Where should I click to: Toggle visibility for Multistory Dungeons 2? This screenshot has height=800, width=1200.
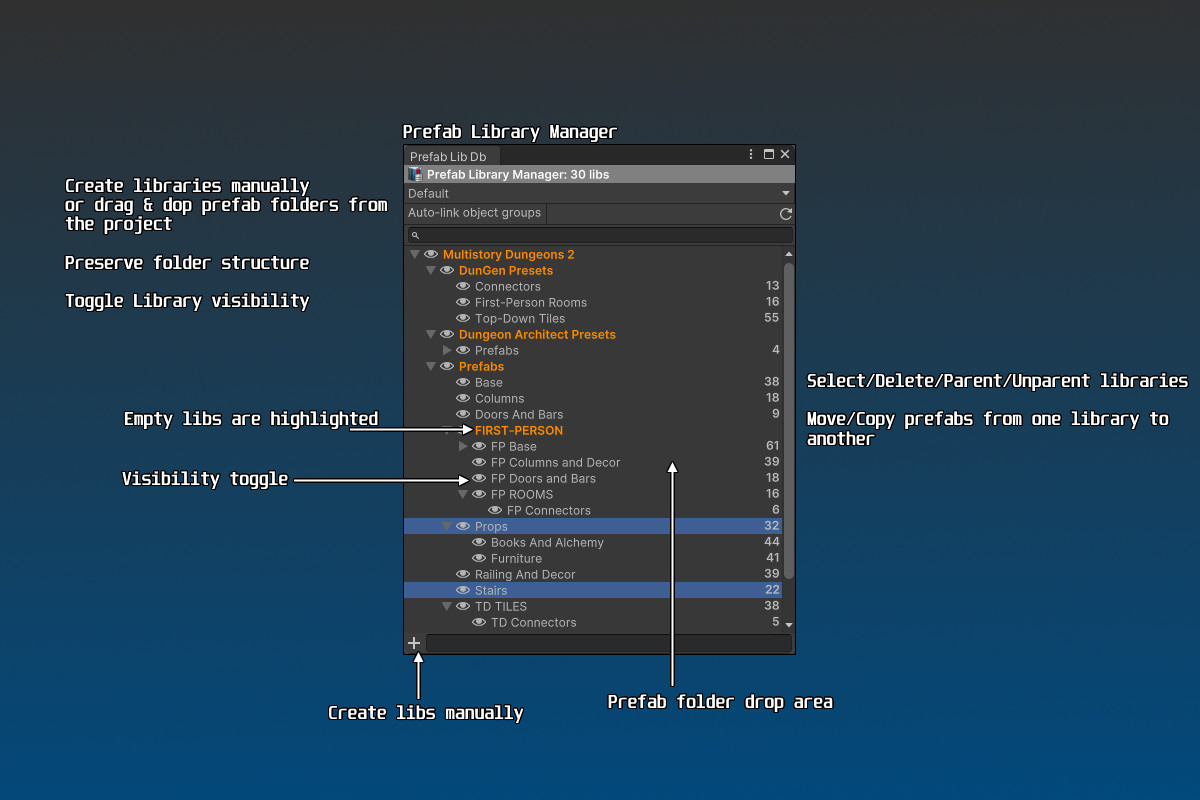point(431,254)
